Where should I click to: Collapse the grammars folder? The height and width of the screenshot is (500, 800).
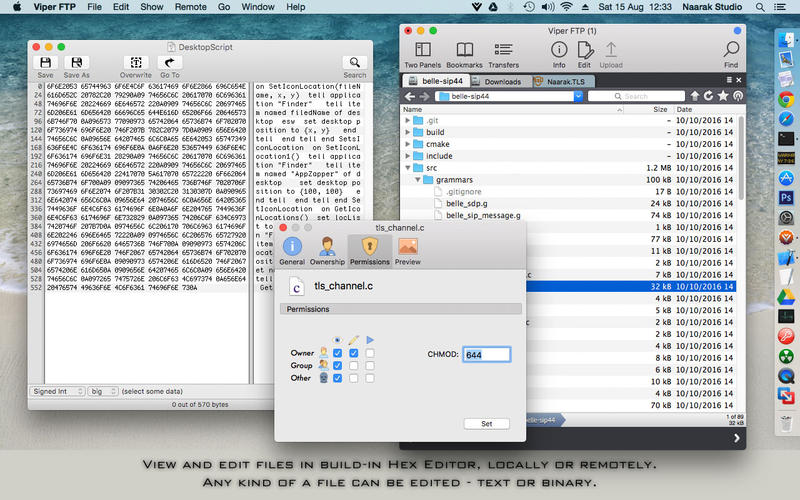[x=418, y=180]
